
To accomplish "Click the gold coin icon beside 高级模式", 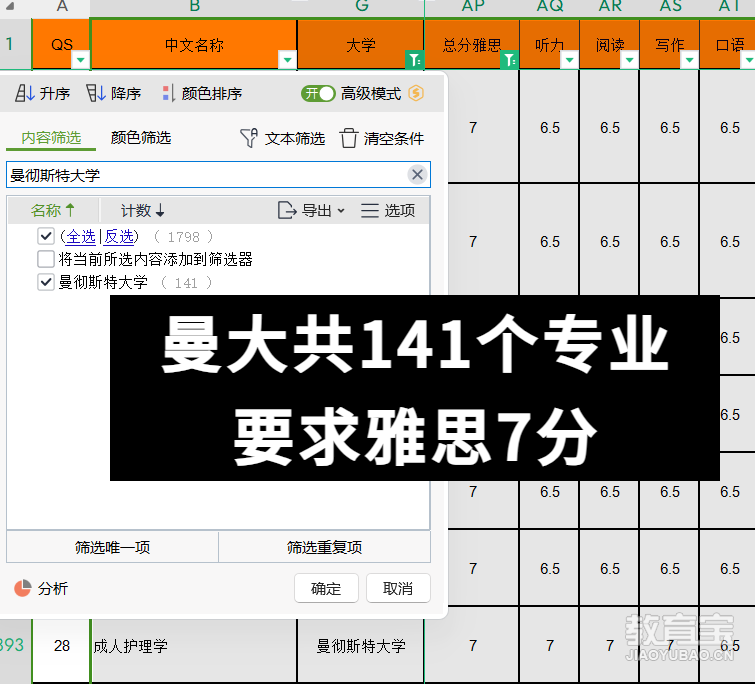I will coord(416,93).
